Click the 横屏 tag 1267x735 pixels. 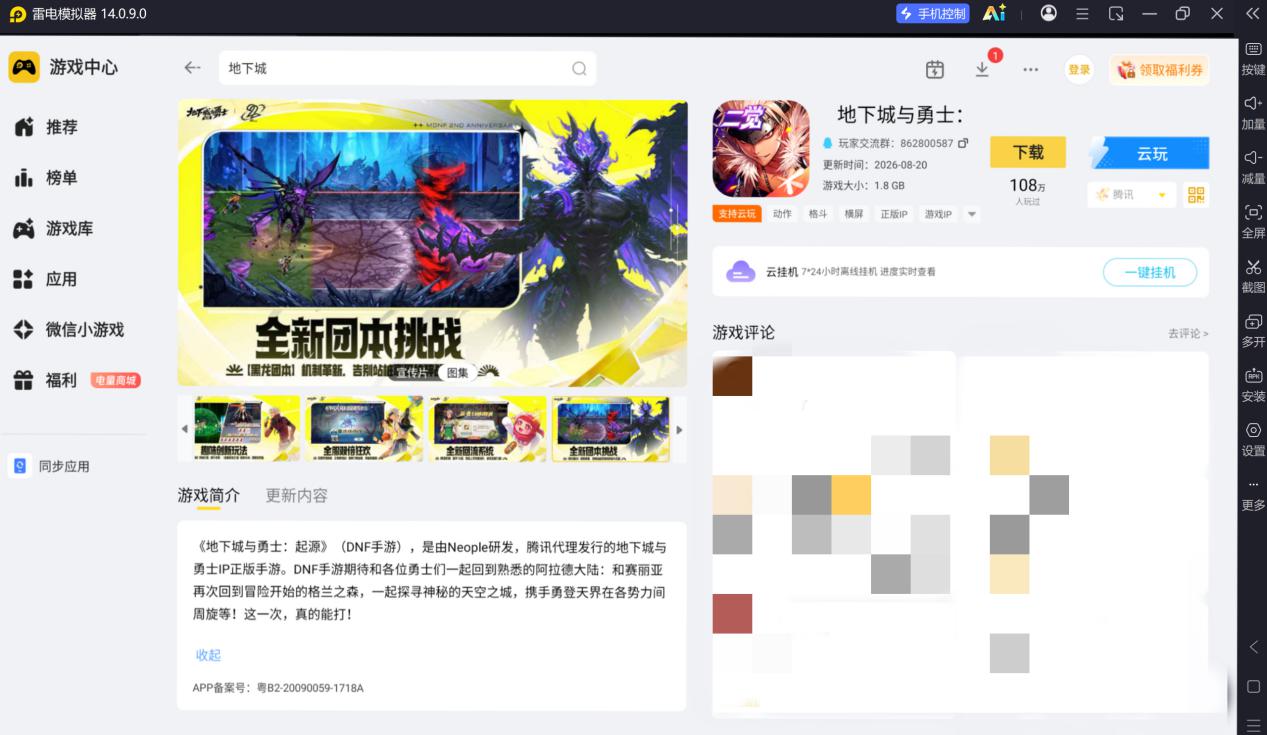coord(854,214)
